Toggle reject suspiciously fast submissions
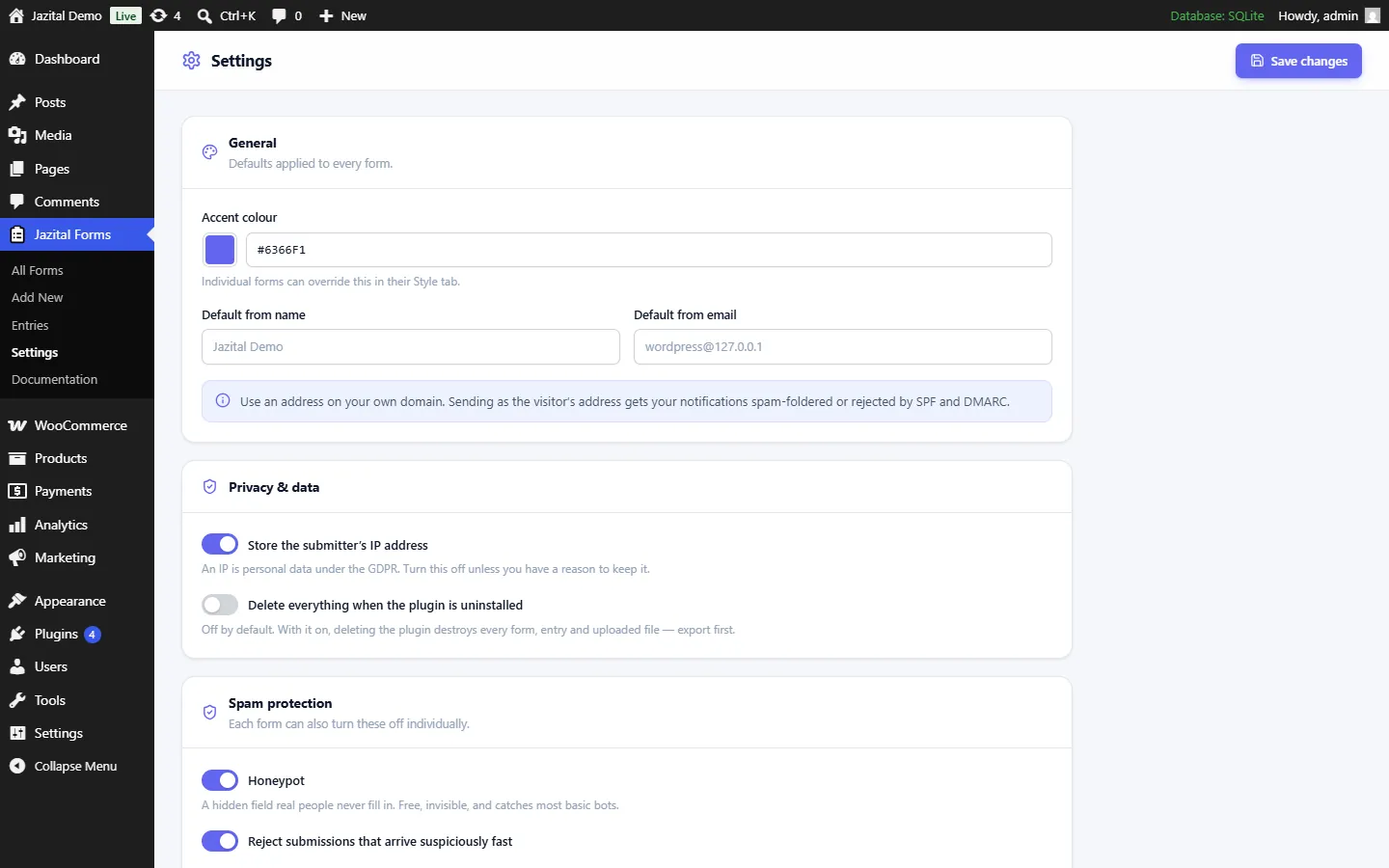 pos(220,841)
